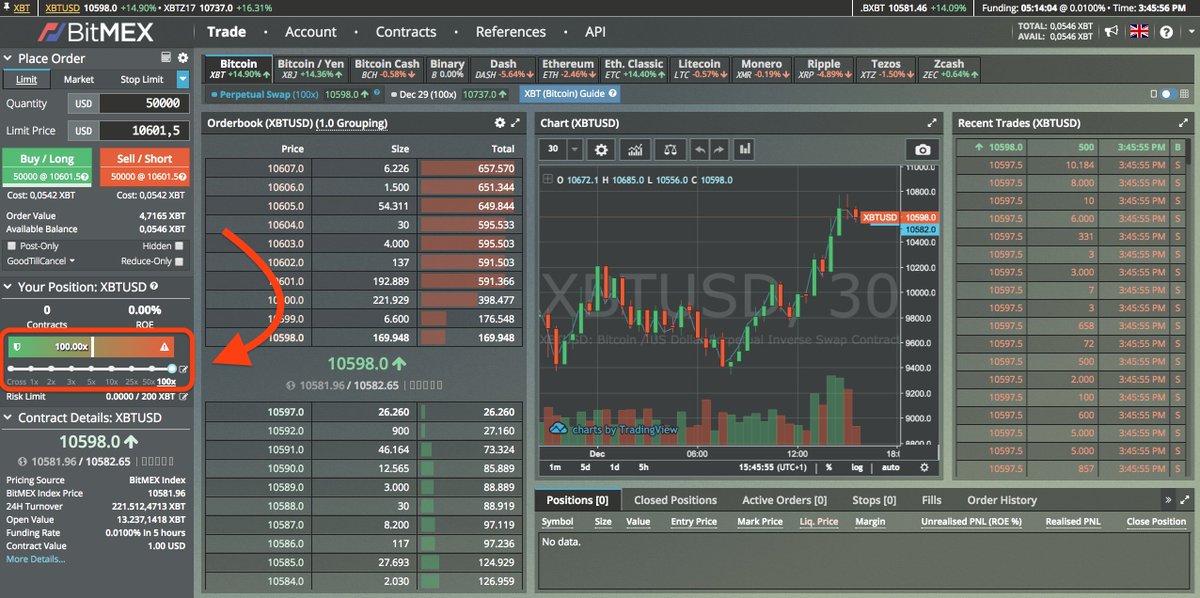Open order type dropdown next to Stop Limit
1200x598 pixels.
pyautogui.click(x=183, y=79)
